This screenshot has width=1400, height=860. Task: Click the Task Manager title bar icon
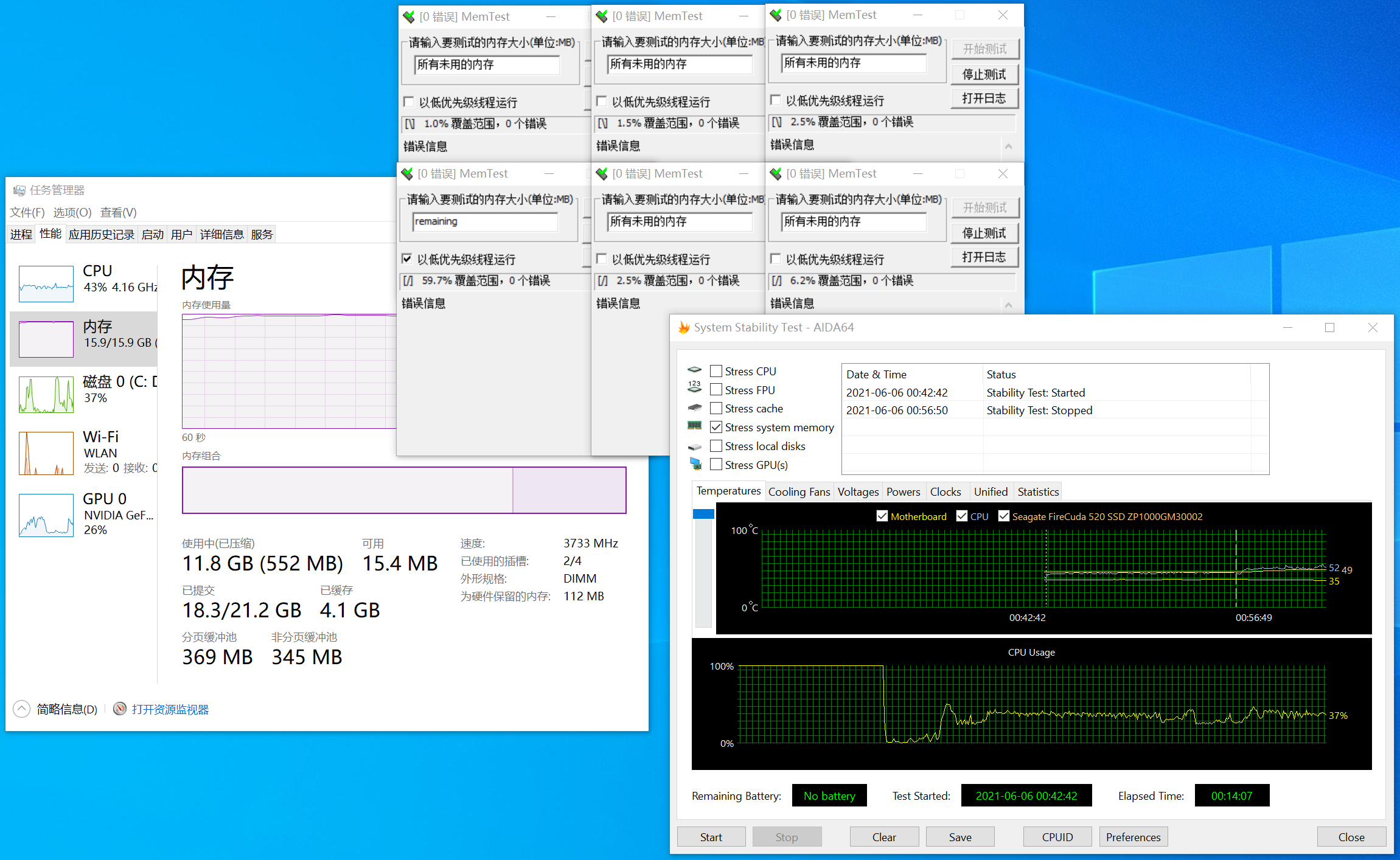[19, 190]
